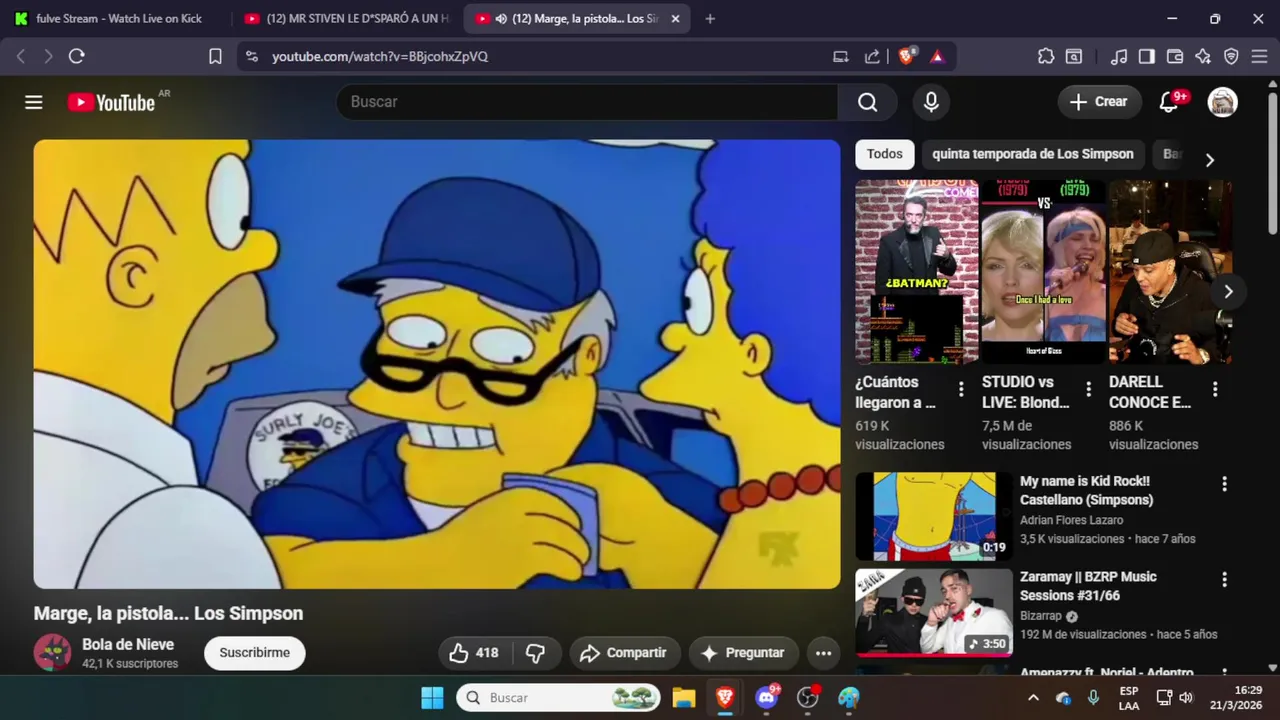Image resolution: width=1280 pixels, height=720 pixels.
Task: View site information in the address bar
Action: [251, 57]
